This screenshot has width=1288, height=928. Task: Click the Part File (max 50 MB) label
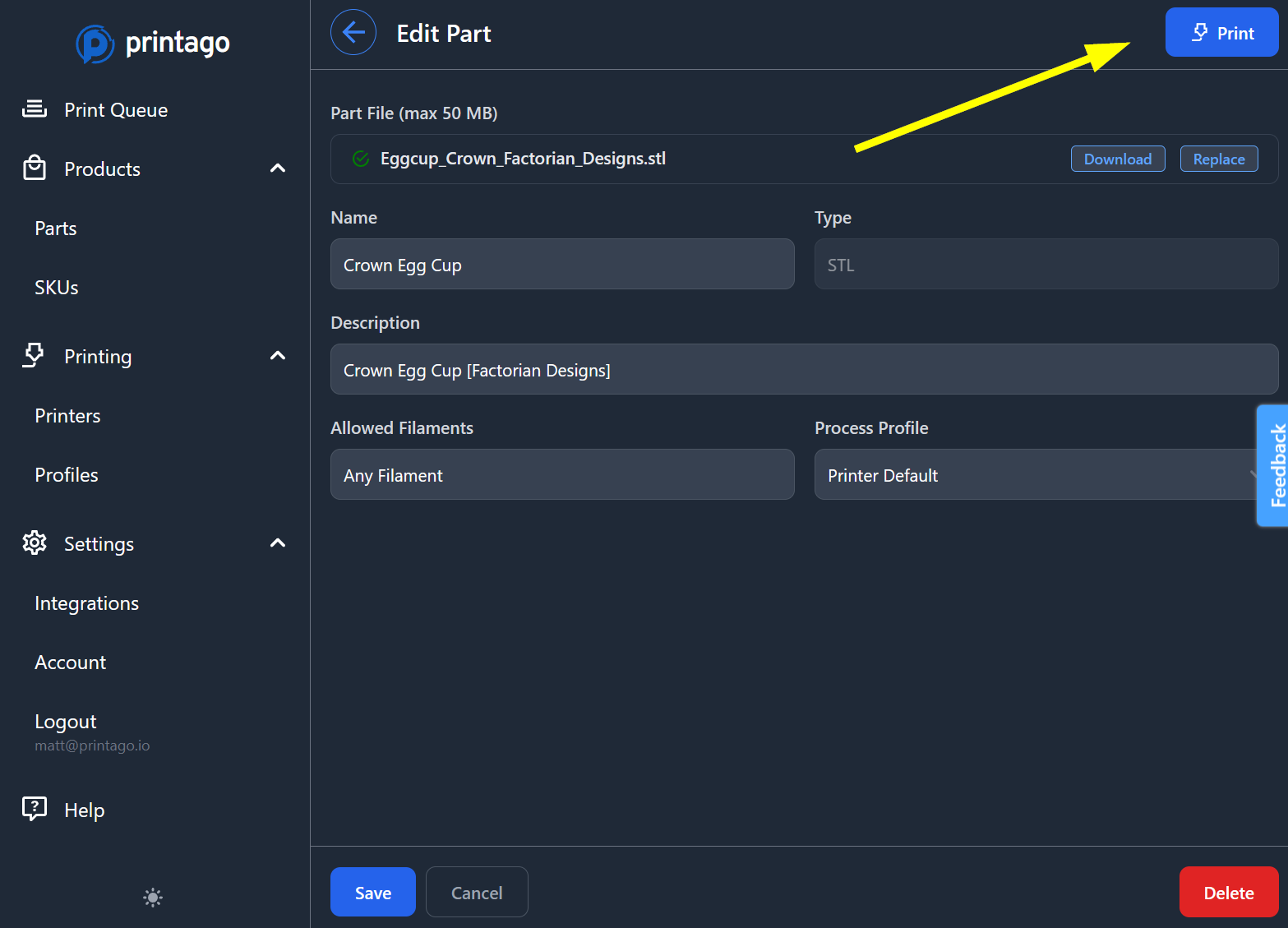(414, 113)
